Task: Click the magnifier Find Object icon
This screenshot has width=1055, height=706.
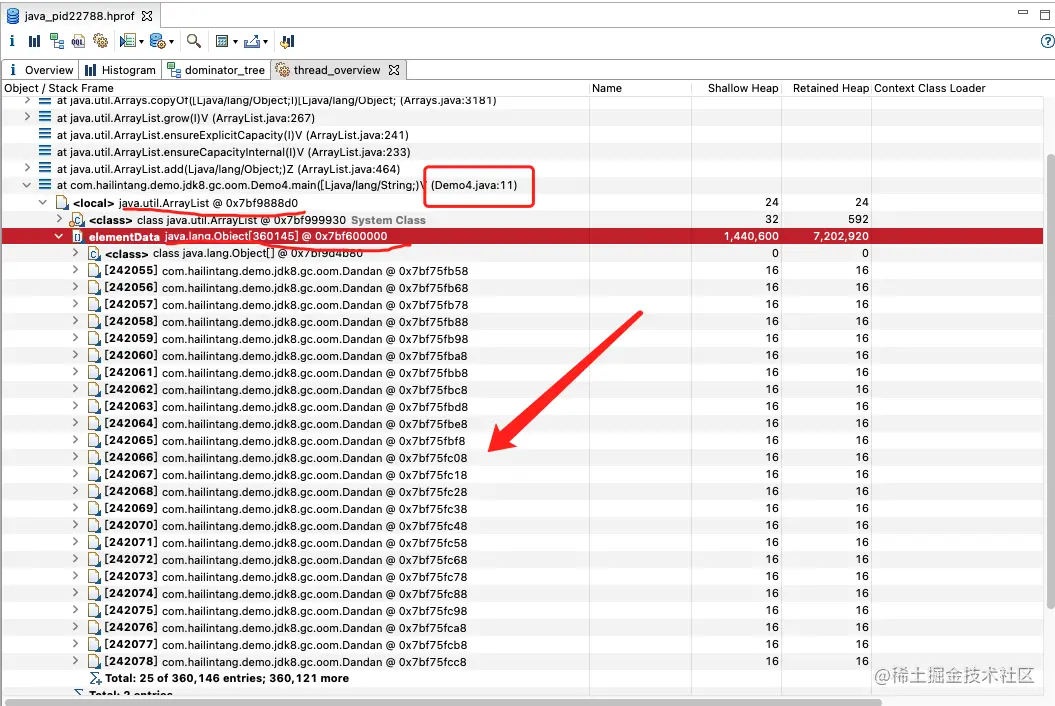Action: tap(194, 42)
